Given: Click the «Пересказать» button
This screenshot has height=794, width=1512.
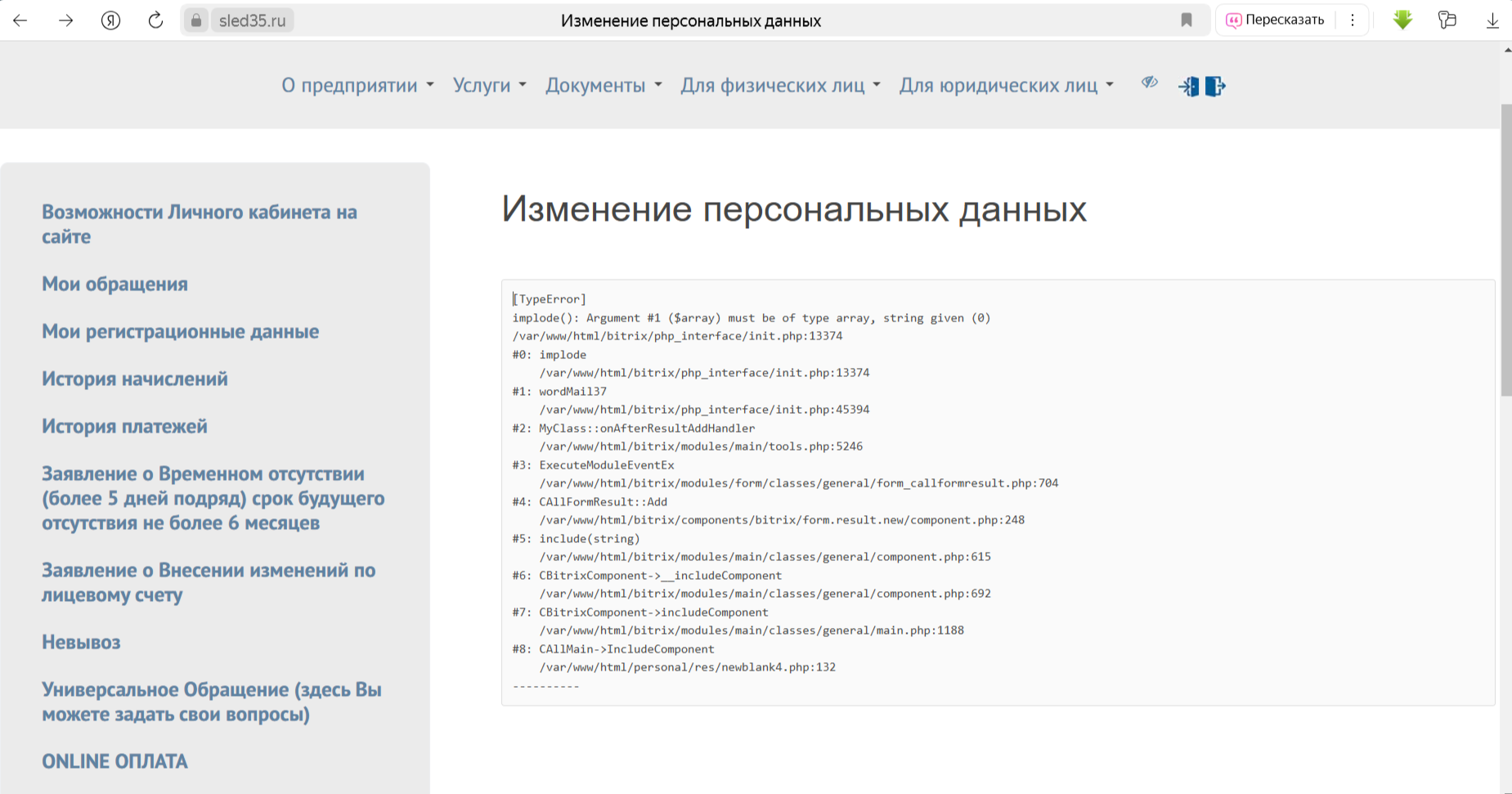Looking at the screenshot, I should point(1276,20).
